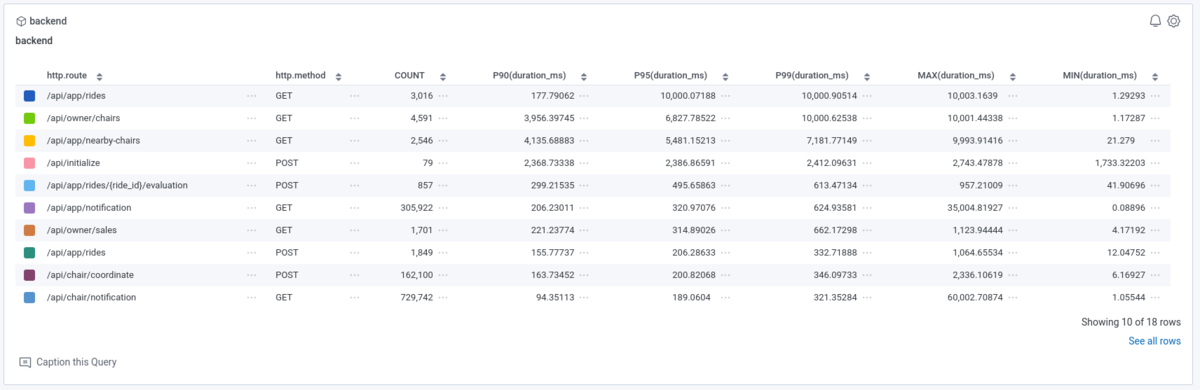The image size is (1200, 390).
Task: Click the blue swatch for /api/app/rides GET
Action: 30,96
